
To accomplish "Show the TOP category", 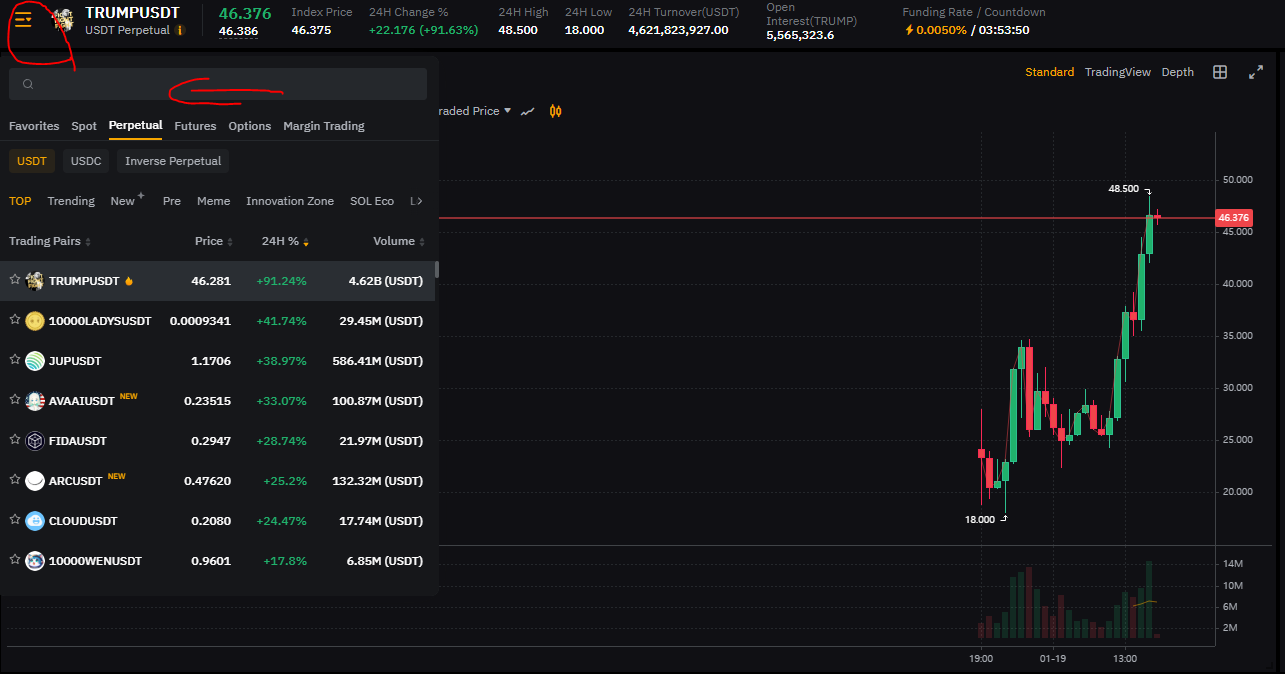I will [x=20, y=201].
